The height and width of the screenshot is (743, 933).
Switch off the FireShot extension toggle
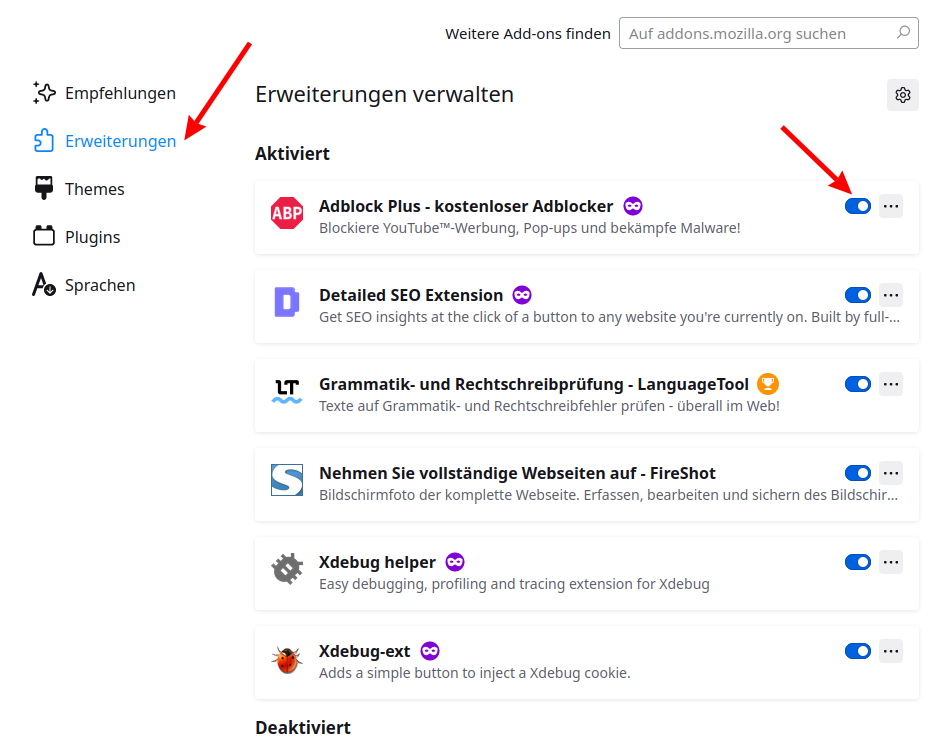[x=858, y=473]
